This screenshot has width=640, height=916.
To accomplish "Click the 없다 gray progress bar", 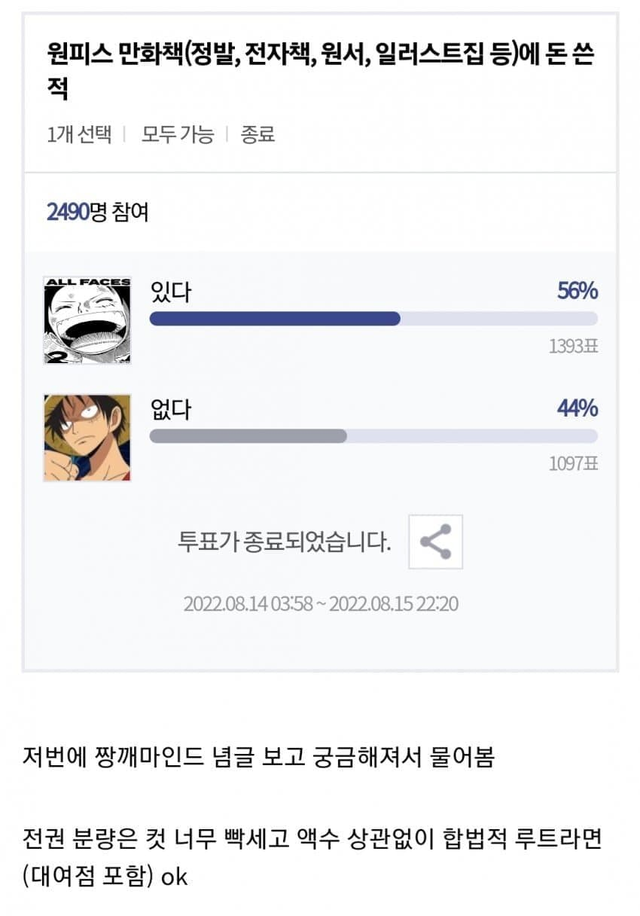I will coord(248,436).
